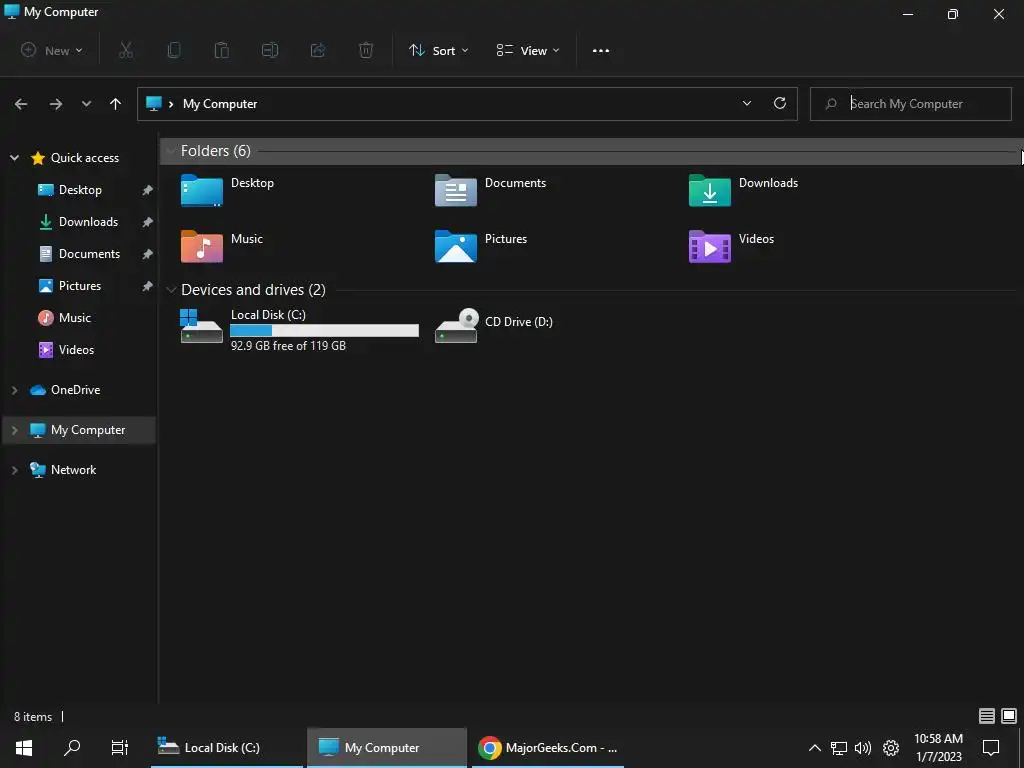
Task: Select the Local Disk (C:) drive
Action: pos(299,330)
